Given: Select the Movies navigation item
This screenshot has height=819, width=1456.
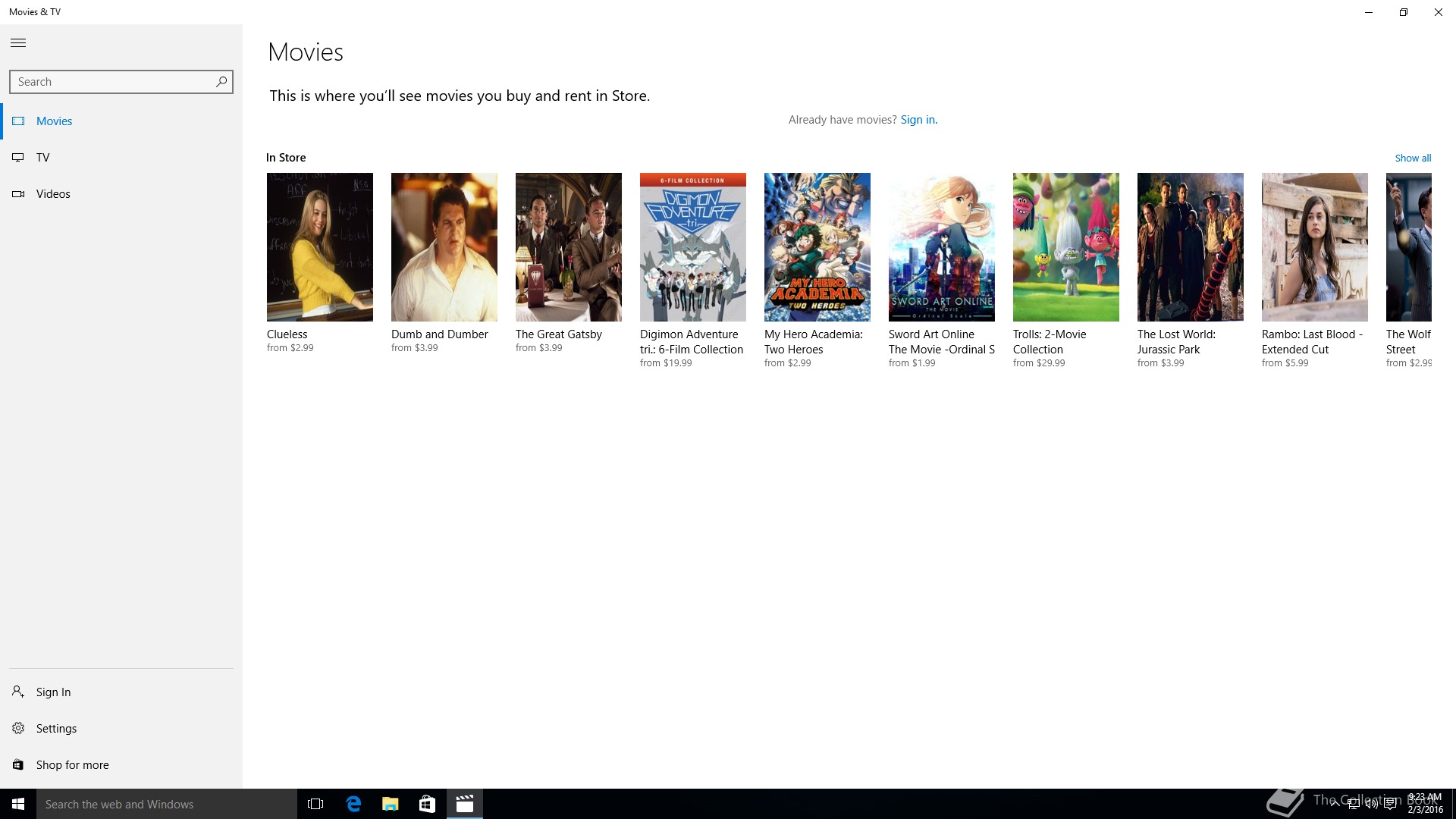Looking at the screenshot, I should click(x=121, y=121).
